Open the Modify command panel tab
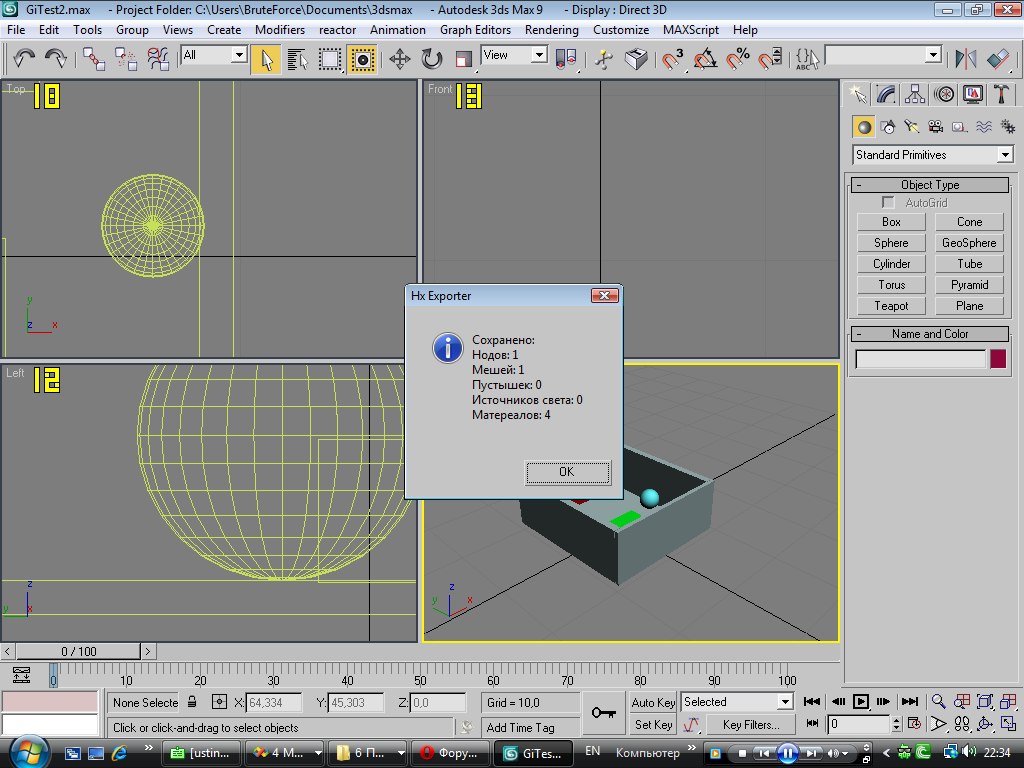The height and width of the screenshot is (768, 1024). tap(886, 94)
